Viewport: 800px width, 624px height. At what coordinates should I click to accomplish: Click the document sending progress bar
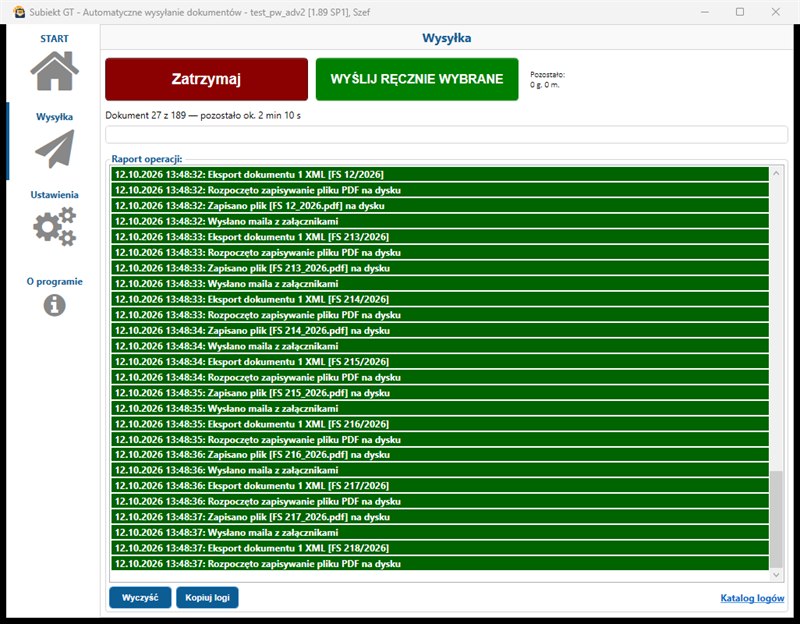coord(446,135)
